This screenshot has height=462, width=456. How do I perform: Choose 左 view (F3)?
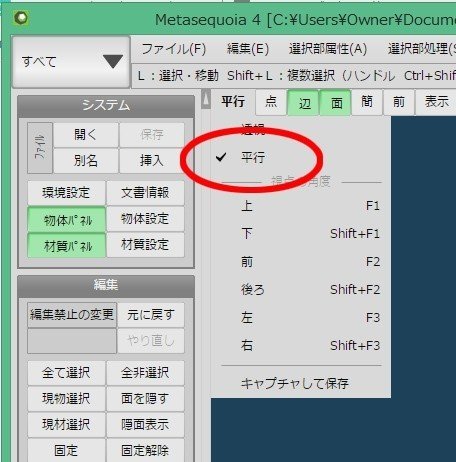301,318
